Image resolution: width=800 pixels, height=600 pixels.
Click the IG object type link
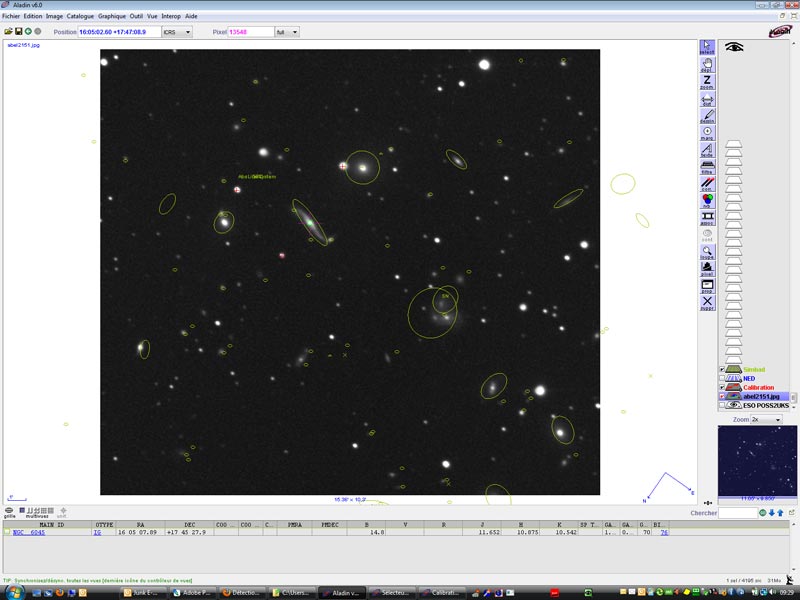97,532
